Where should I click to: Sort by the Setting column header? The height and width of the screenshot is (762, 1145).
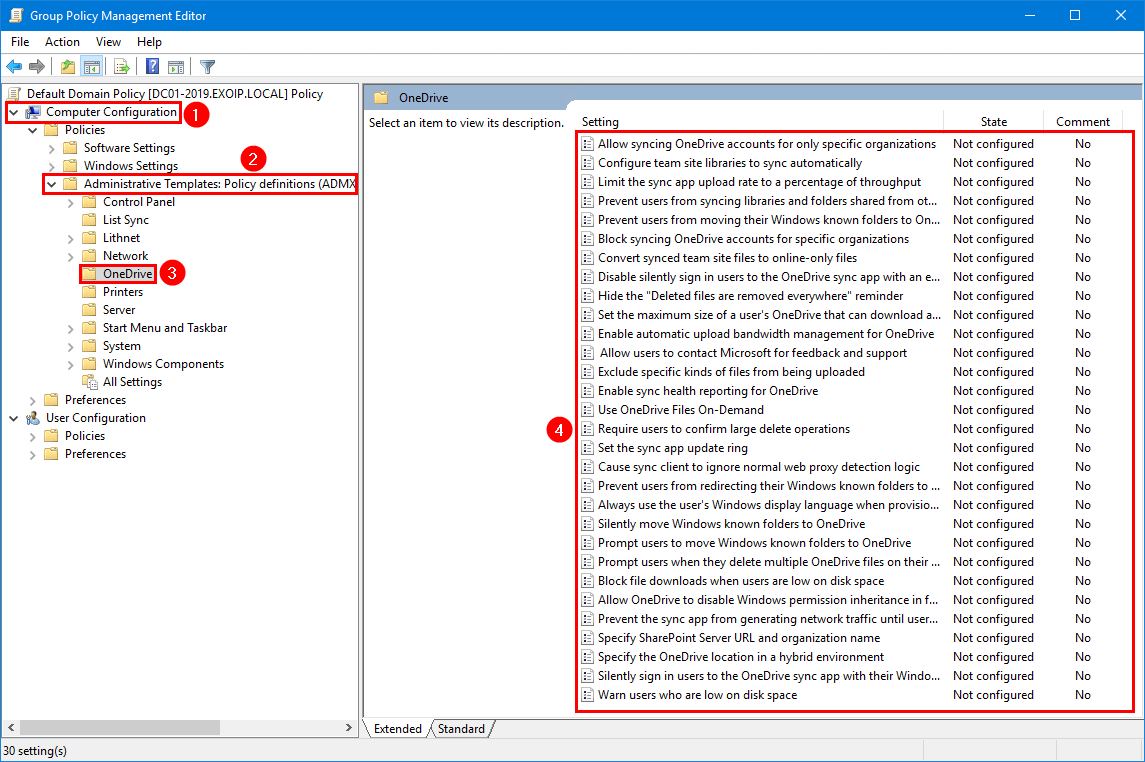click(759, 122)
